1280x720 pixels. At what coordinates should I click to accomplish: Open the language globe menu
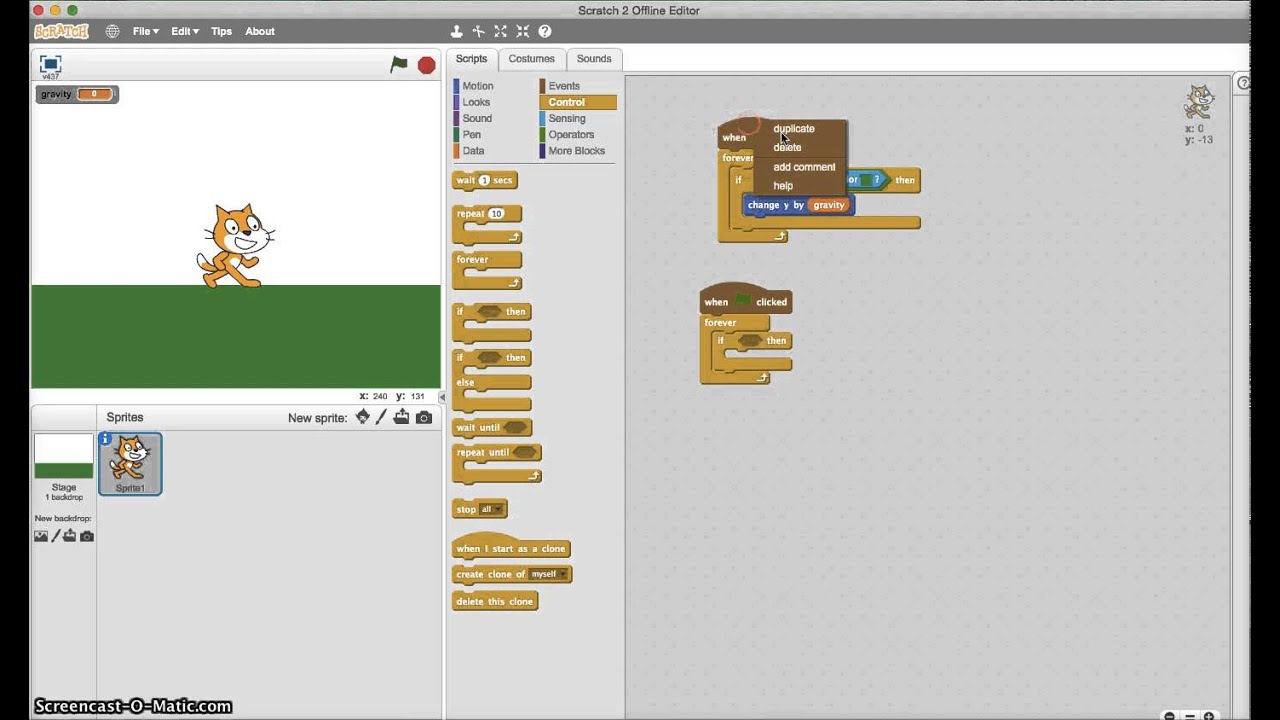point(112,31)
